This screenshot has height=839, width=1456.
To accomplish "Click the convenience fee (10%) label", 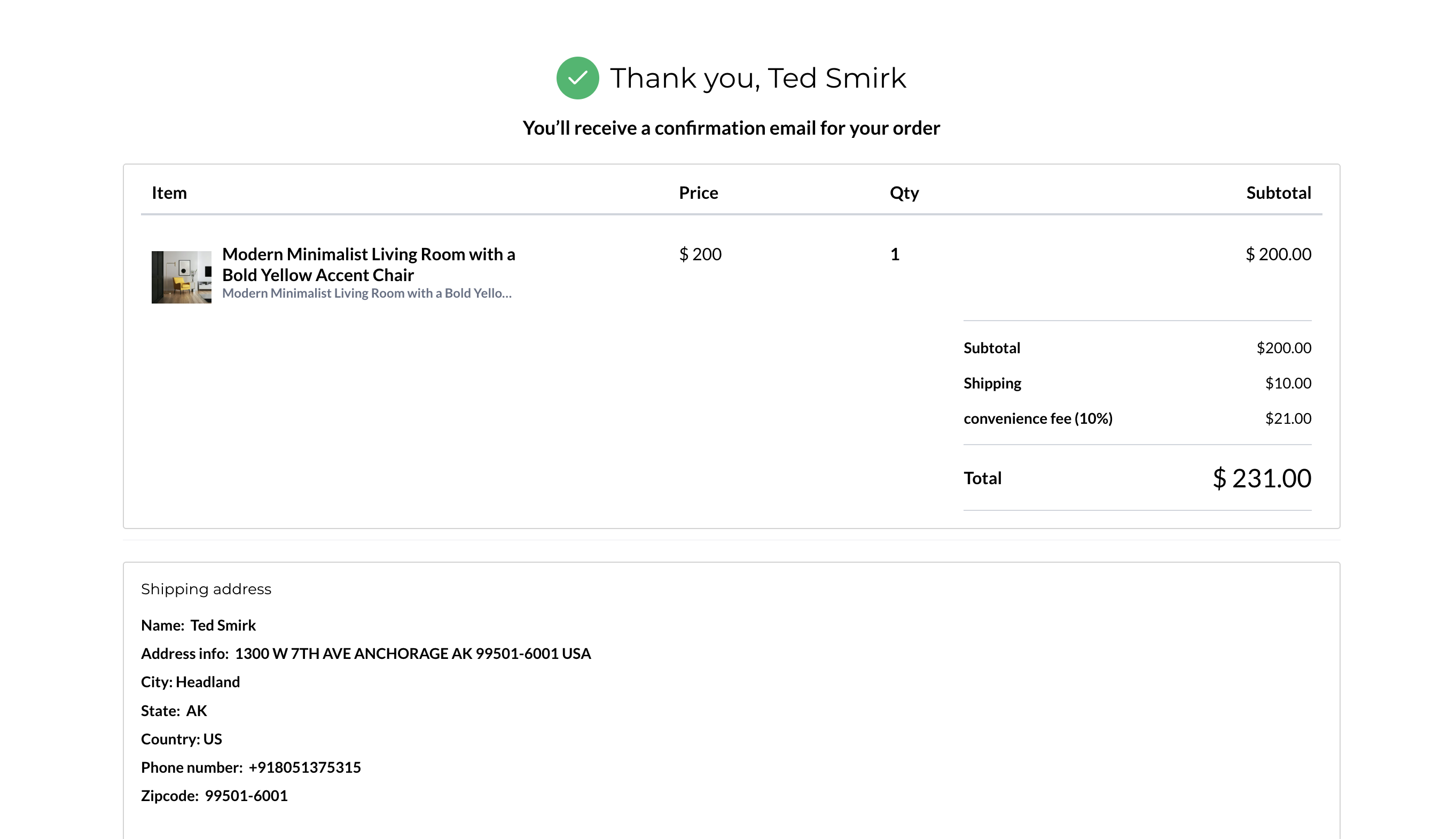I will click(x=1038, y=418).
